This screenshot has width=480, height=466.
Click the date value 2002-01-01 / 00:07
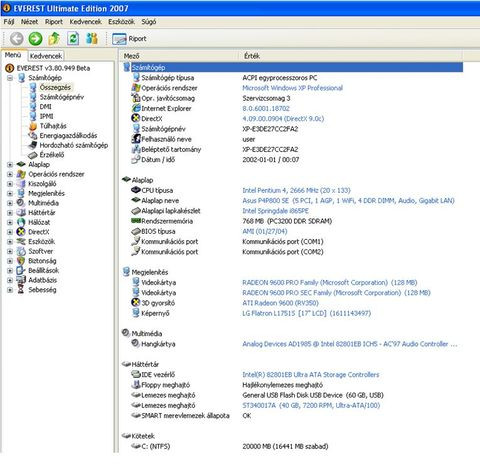coord(271,160)
